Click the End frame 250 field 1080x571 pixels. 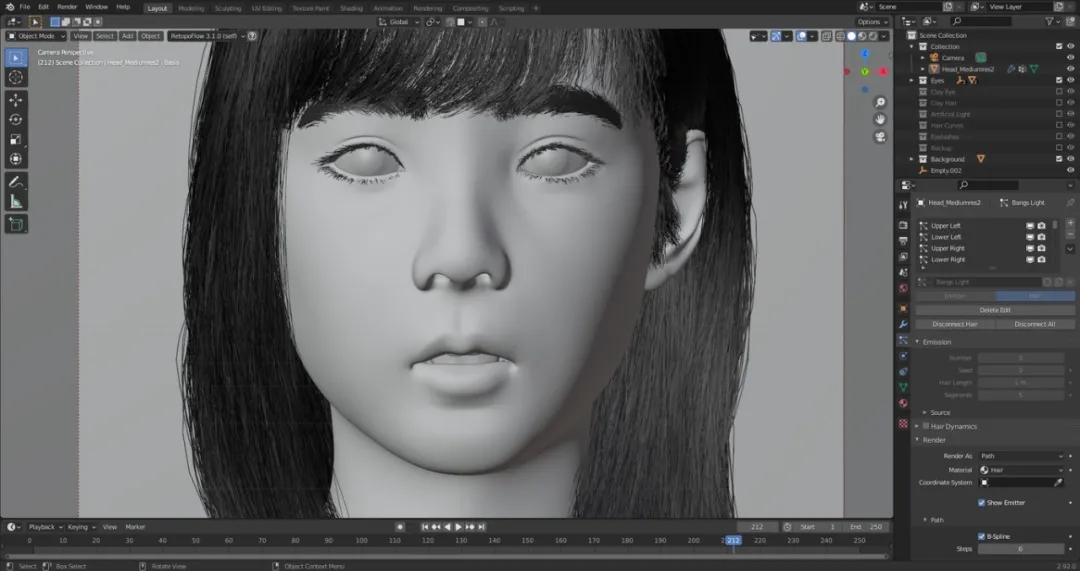point(866,527)
